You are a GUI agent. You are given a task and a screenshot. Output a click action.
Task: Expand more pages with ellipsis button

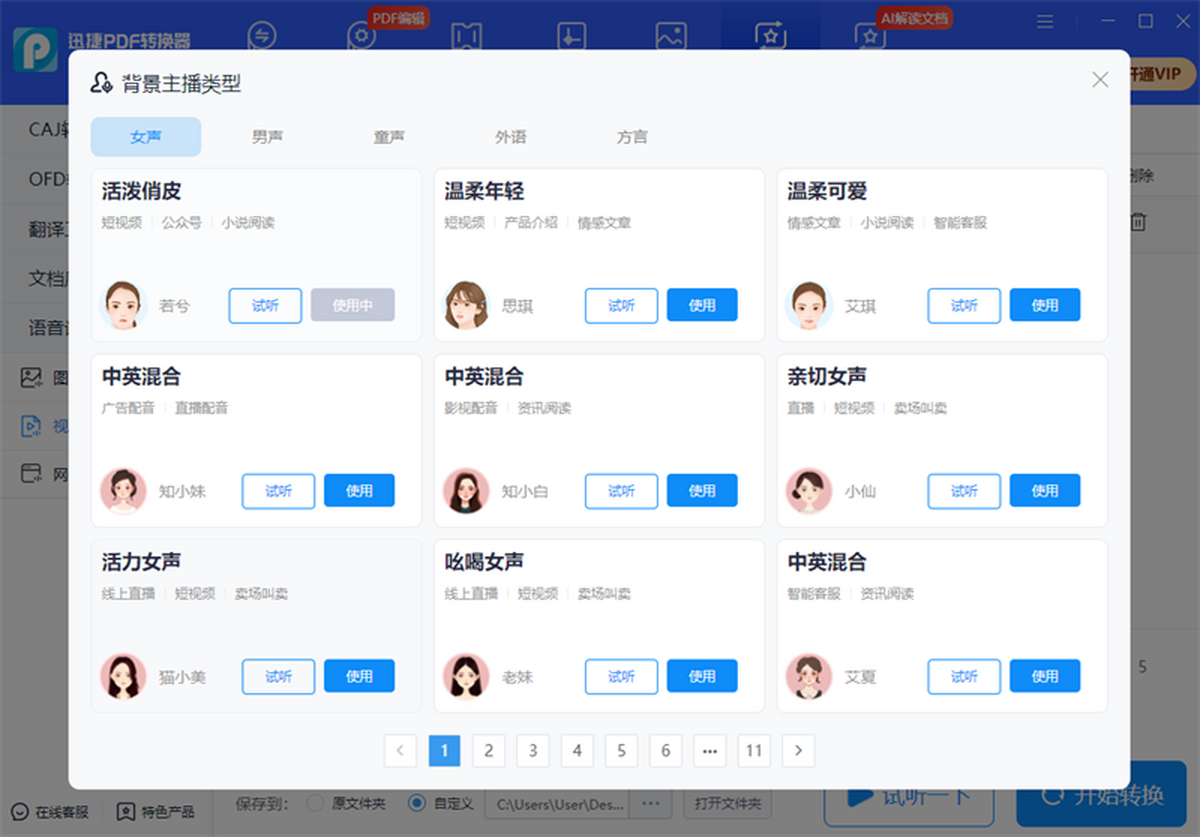tap(710, 750)
